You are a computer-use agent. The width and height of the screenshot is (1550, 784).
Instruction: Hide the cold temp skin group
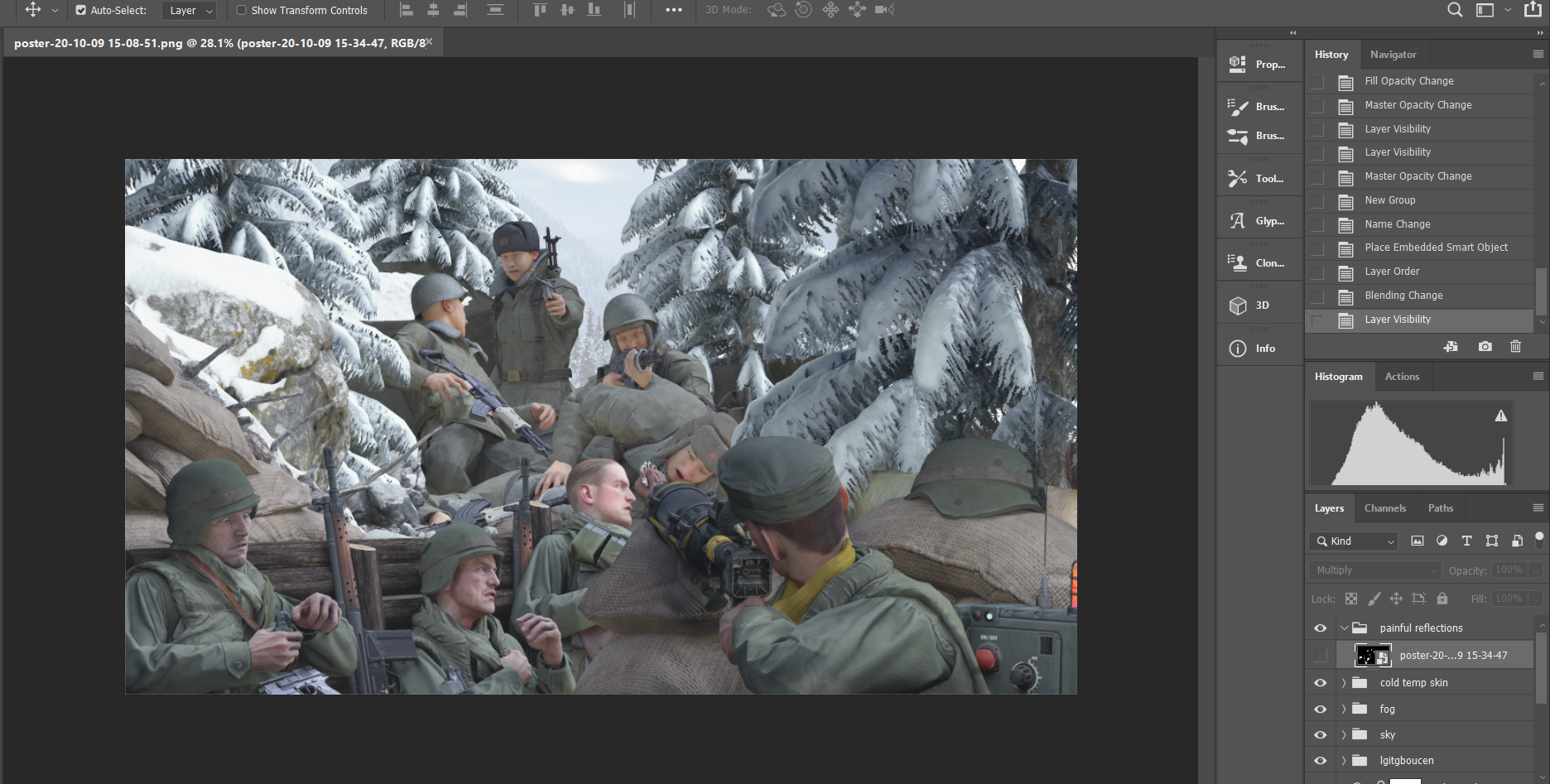[x=1321, y=683]
